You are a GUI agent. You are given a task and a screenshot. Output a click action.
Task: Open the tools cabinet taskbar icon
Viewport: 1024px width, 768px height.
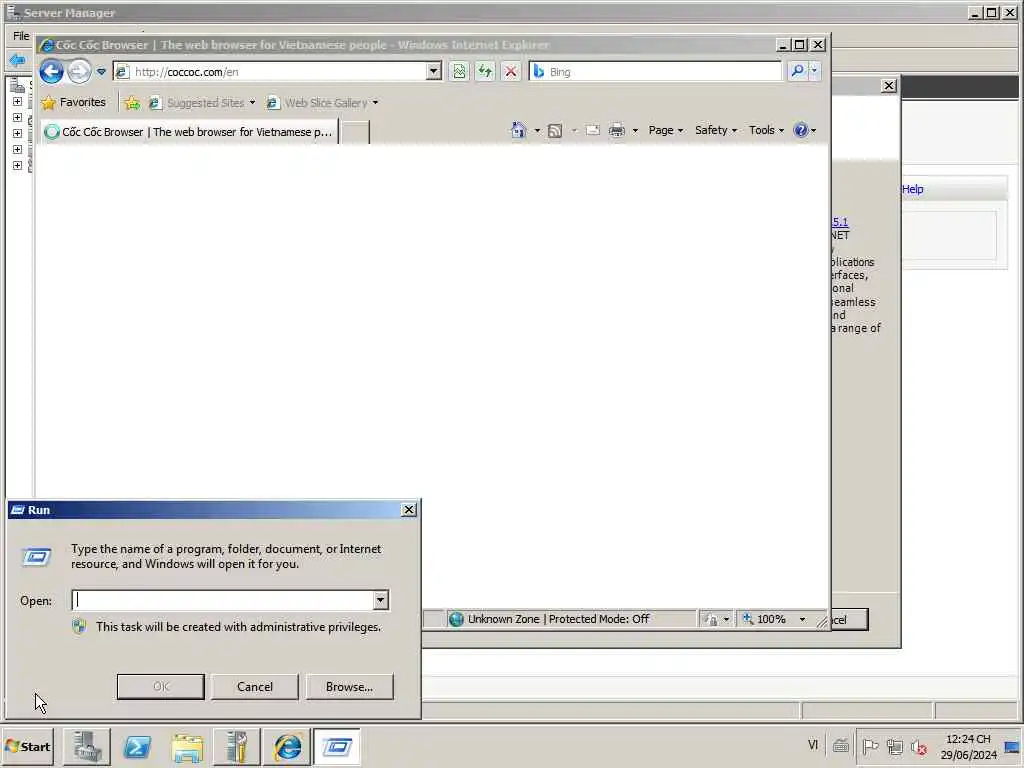coord(237,746)
